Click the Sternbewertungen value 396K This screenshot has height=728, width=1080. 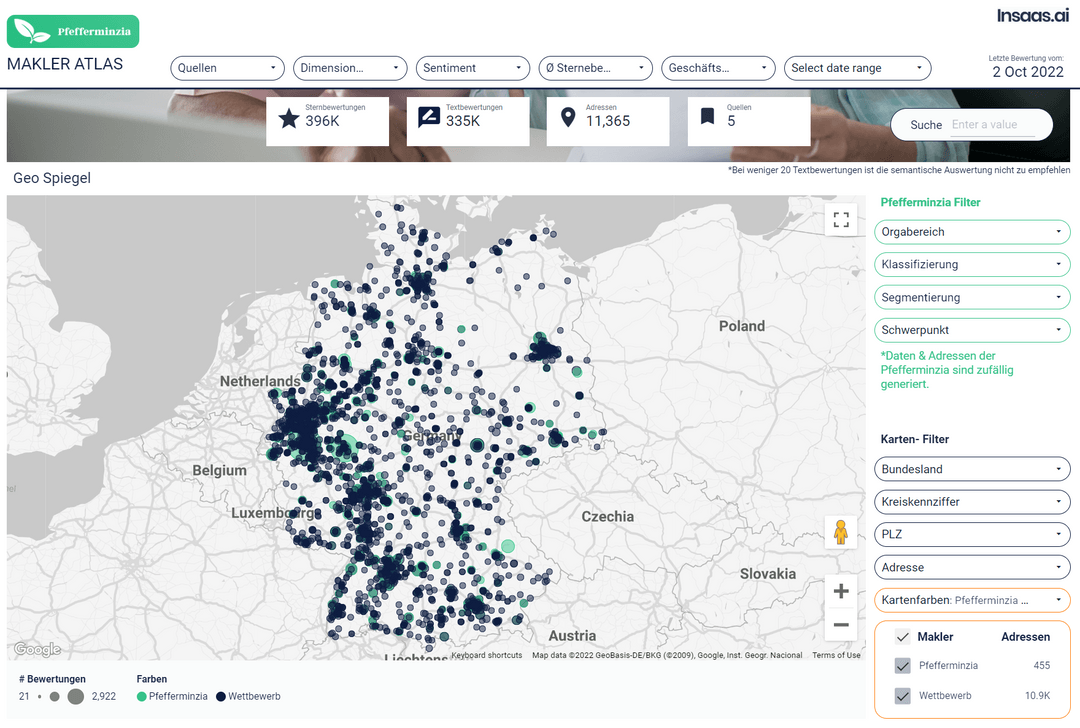coord(322,121)
